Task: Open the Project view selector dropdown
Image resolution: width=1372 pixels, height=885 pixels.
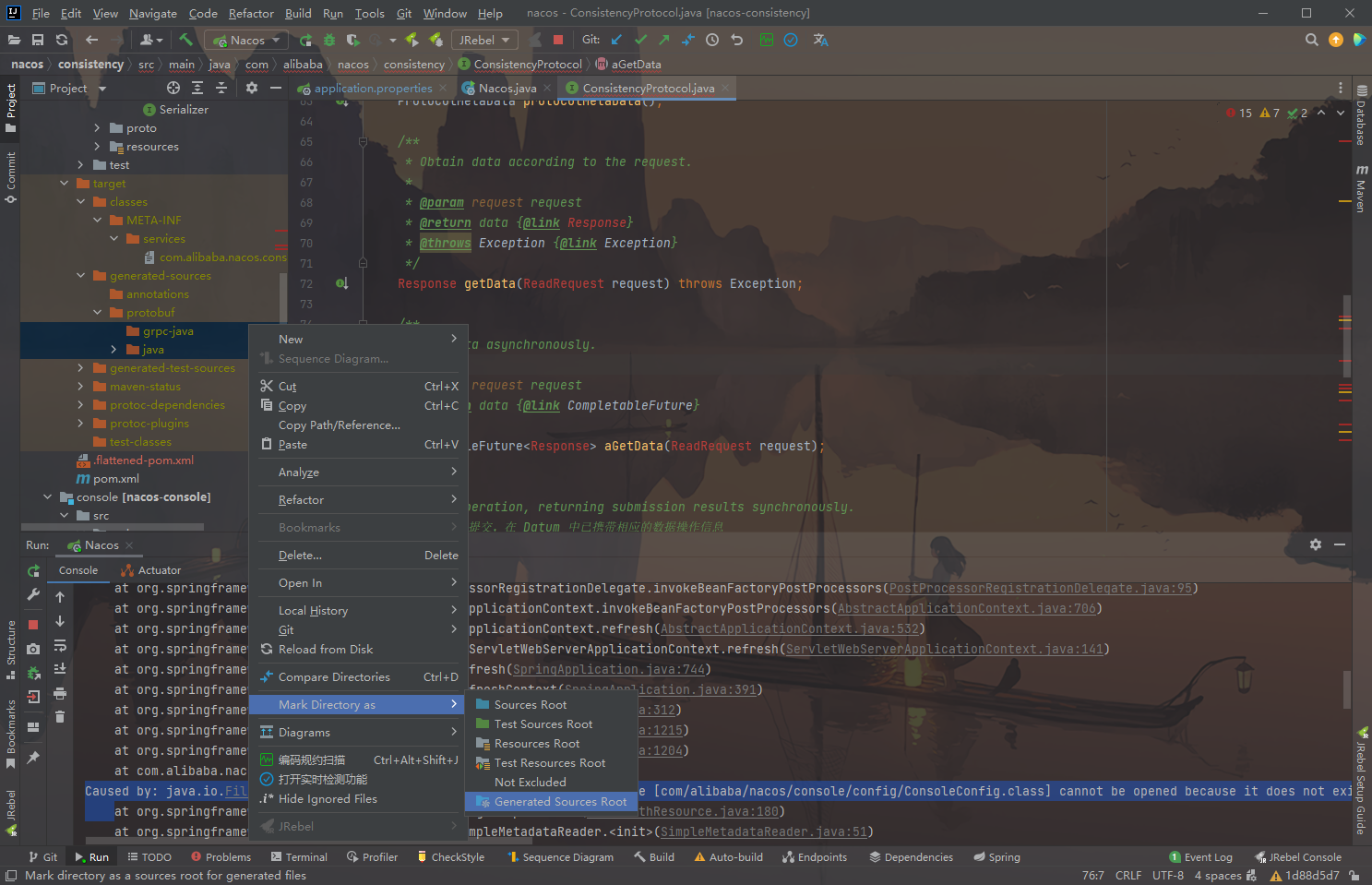Action: pos(69,88)
